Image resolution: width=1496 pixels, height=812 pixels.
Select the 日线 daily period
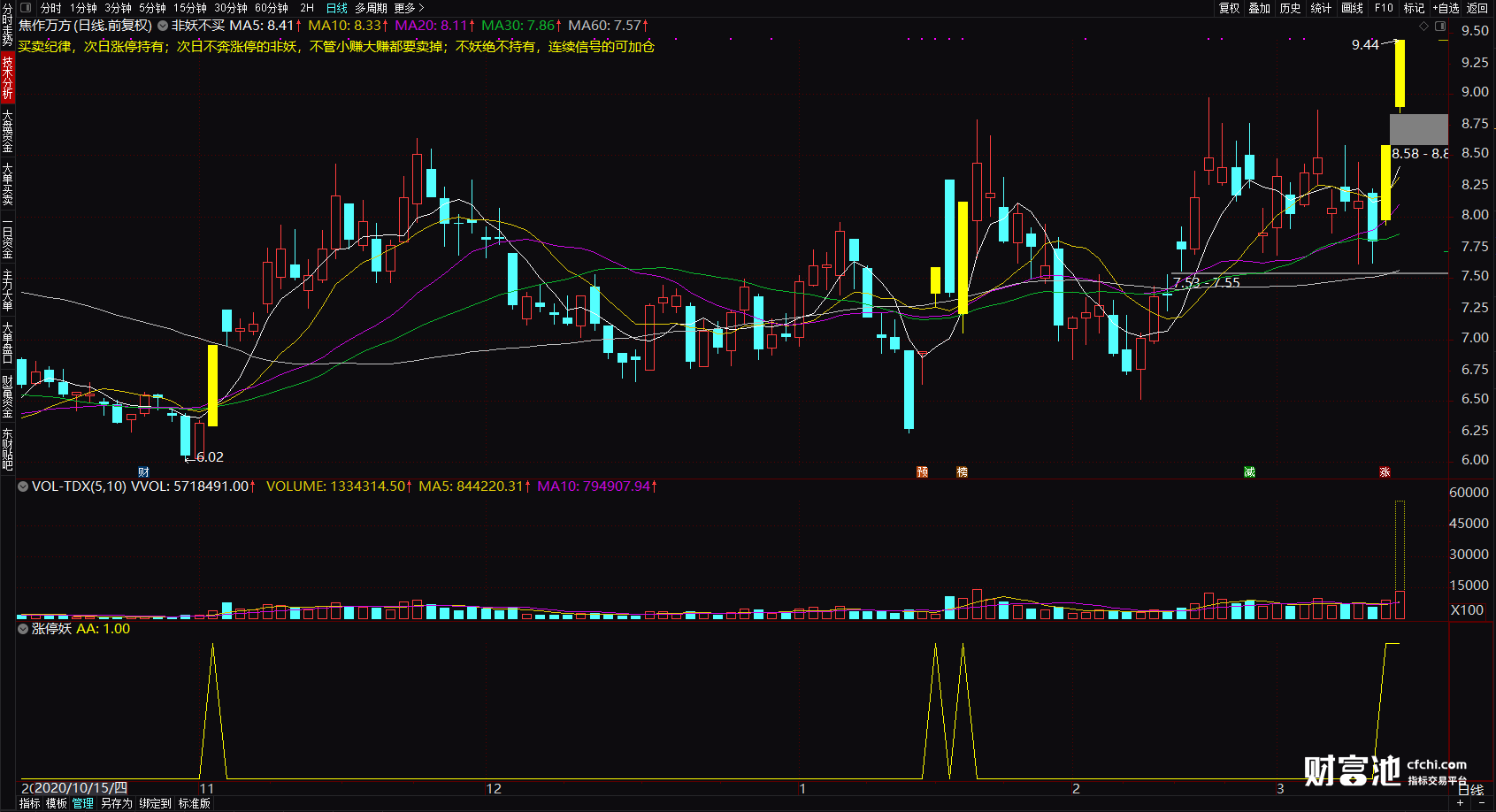[337, 8]
